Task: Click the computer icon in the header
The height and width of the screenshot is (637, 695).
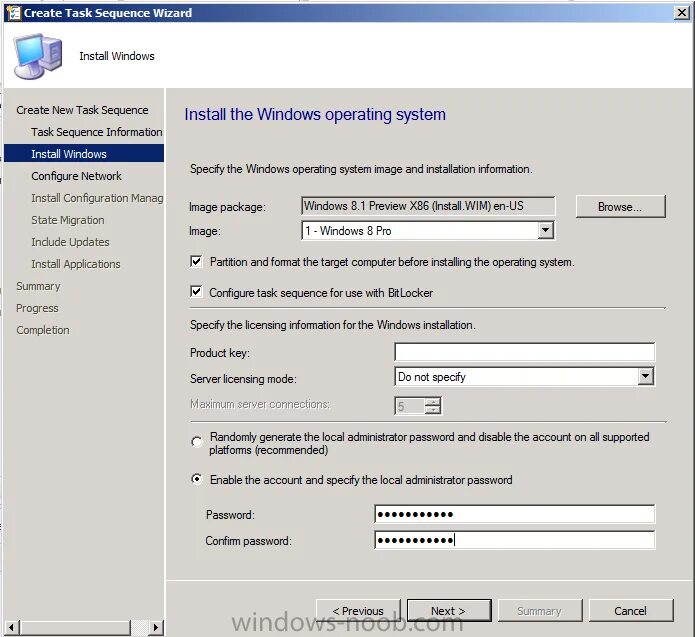Action: [38, 56]
